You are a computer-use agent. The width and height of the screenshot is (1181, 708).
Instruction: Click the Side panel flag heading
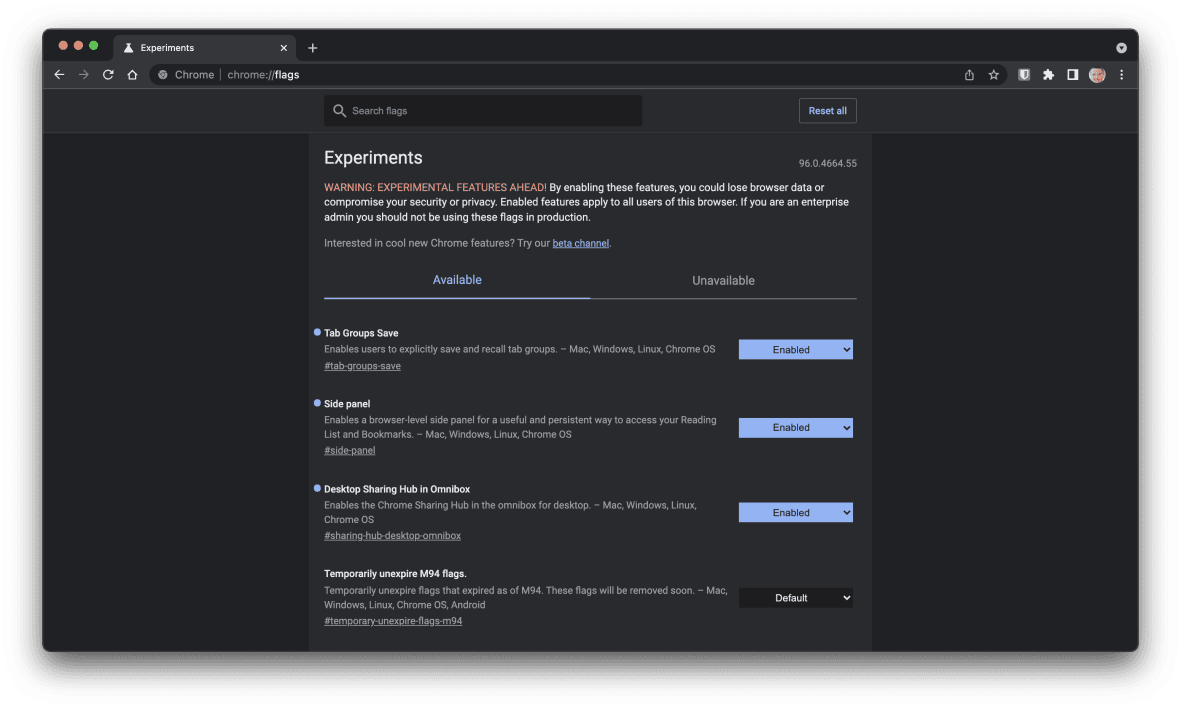click(x=347, y=404)
